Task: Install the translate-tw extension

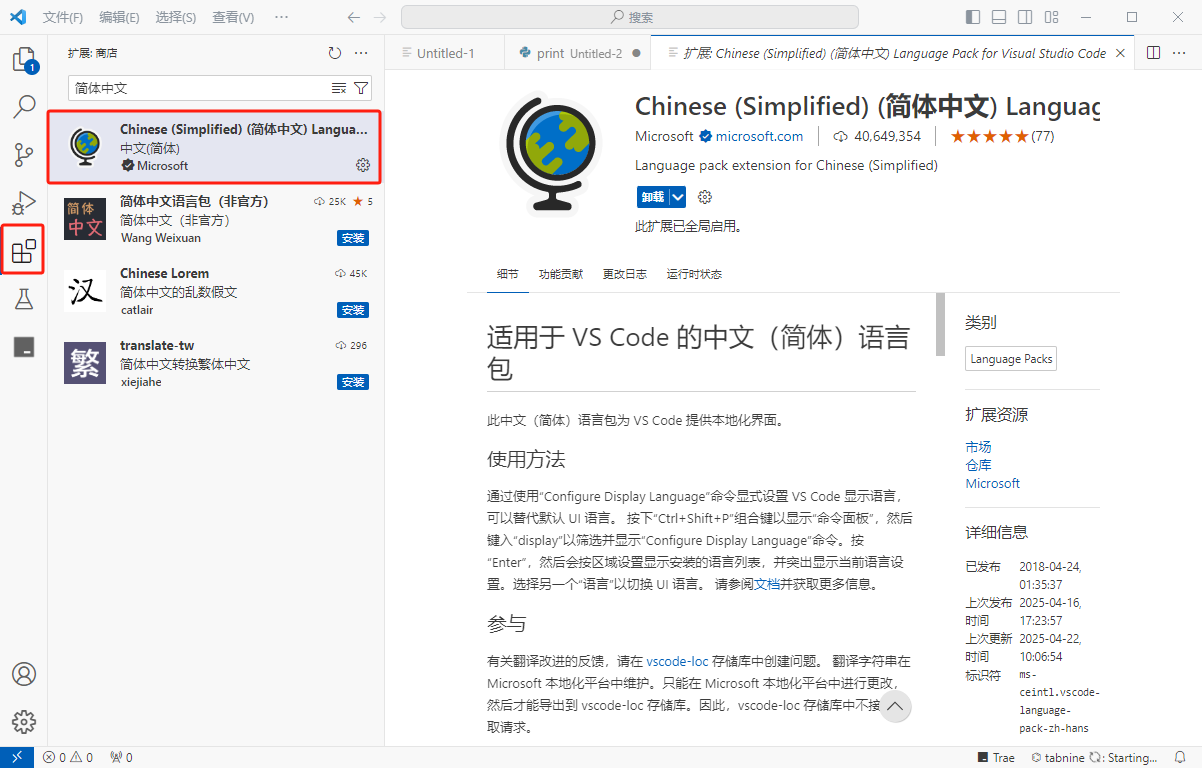Action: coord(353,382)
